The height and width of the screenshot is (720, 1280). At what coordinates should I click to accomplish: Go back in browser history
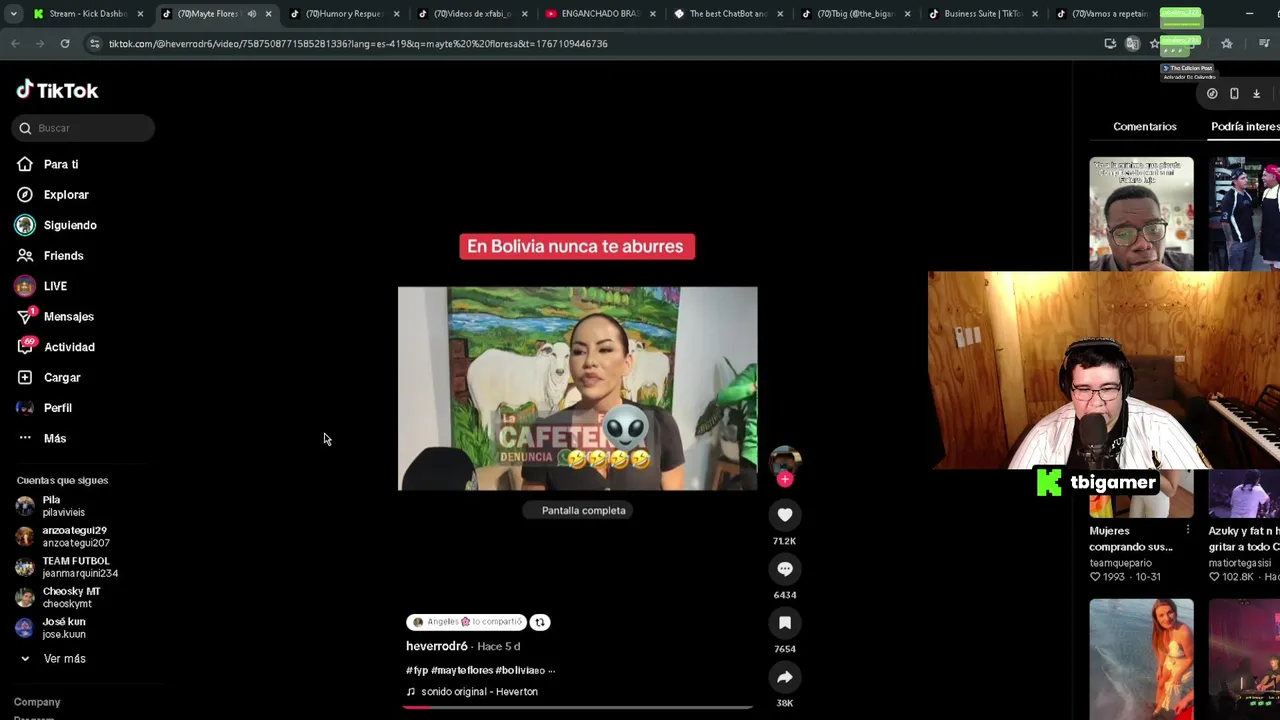15,44
